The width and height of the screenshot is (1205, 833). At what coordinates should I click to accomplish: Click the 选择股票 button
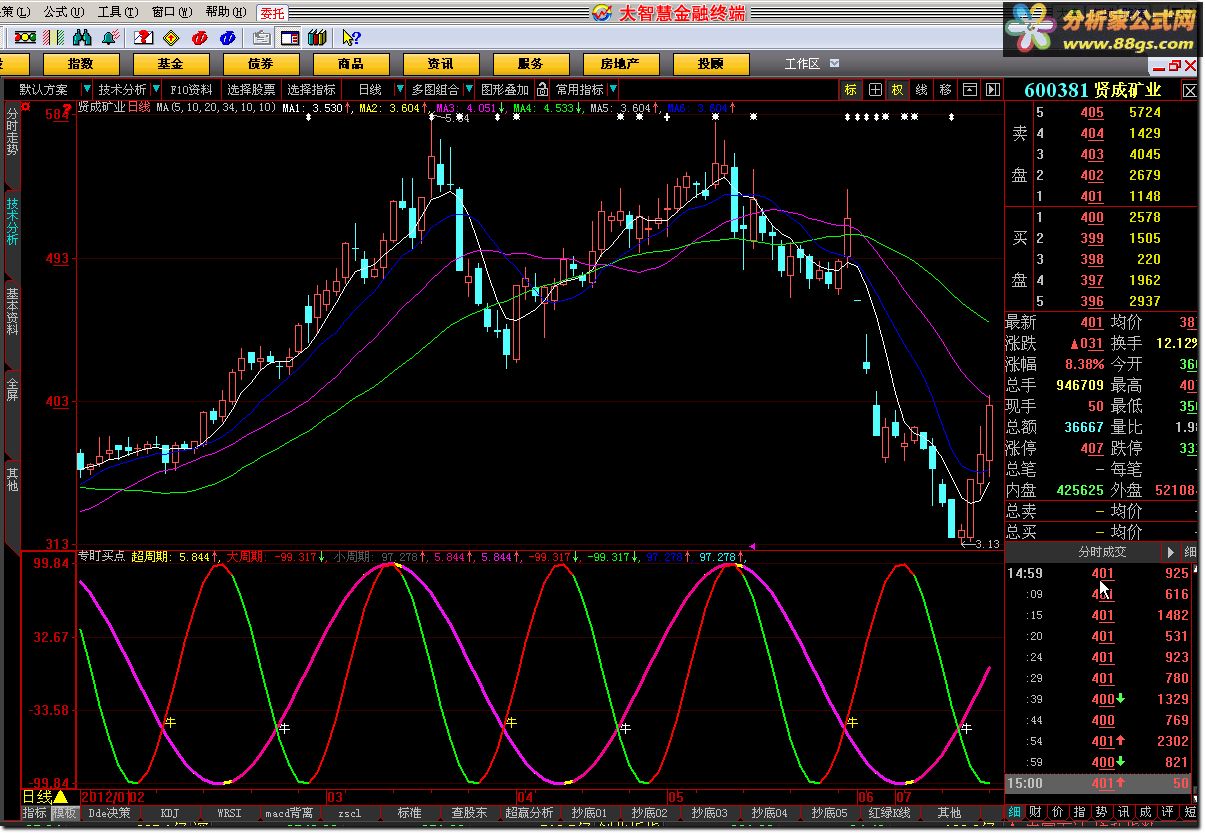[251, 89]
